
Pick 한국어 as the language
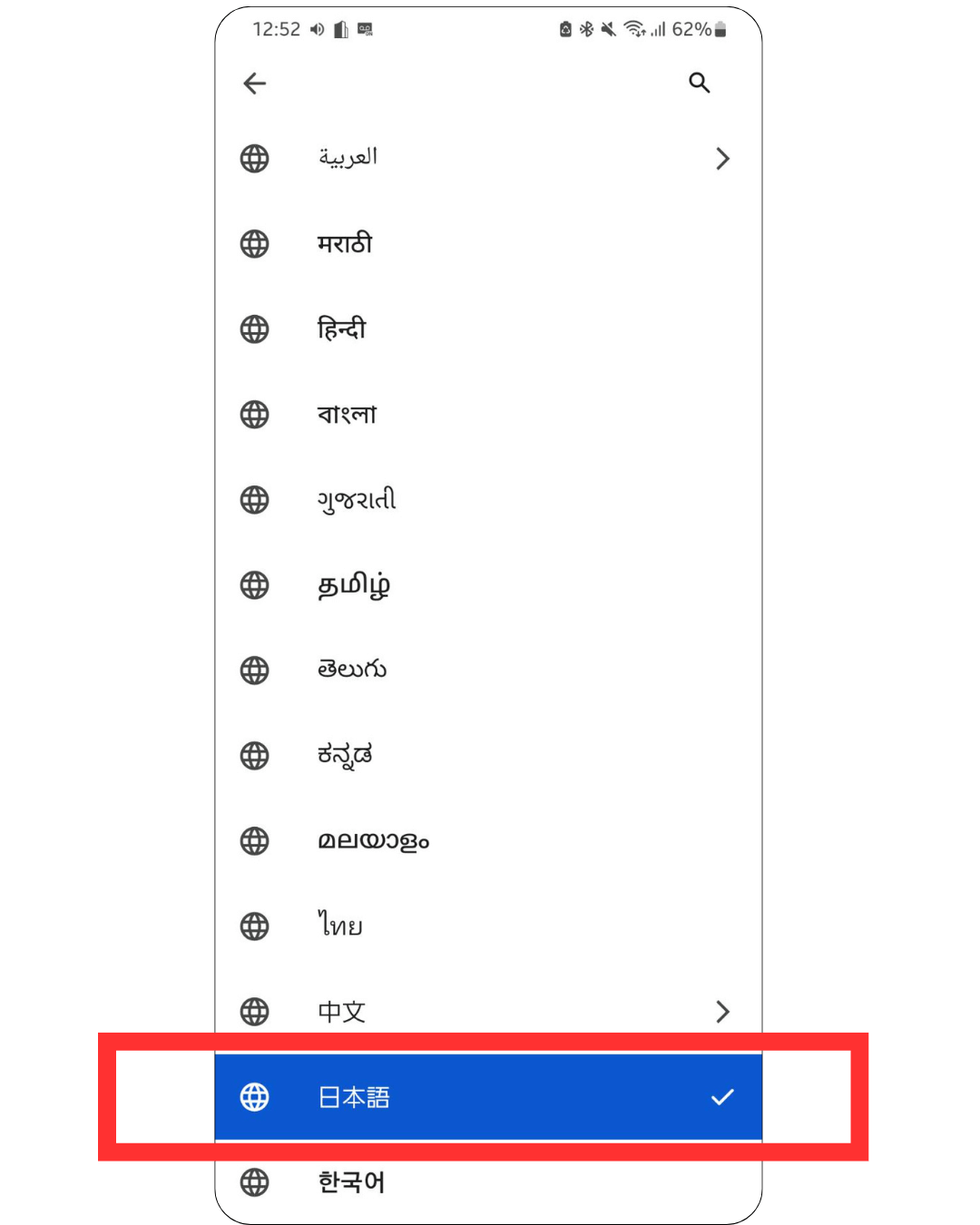pos(488,1182)
